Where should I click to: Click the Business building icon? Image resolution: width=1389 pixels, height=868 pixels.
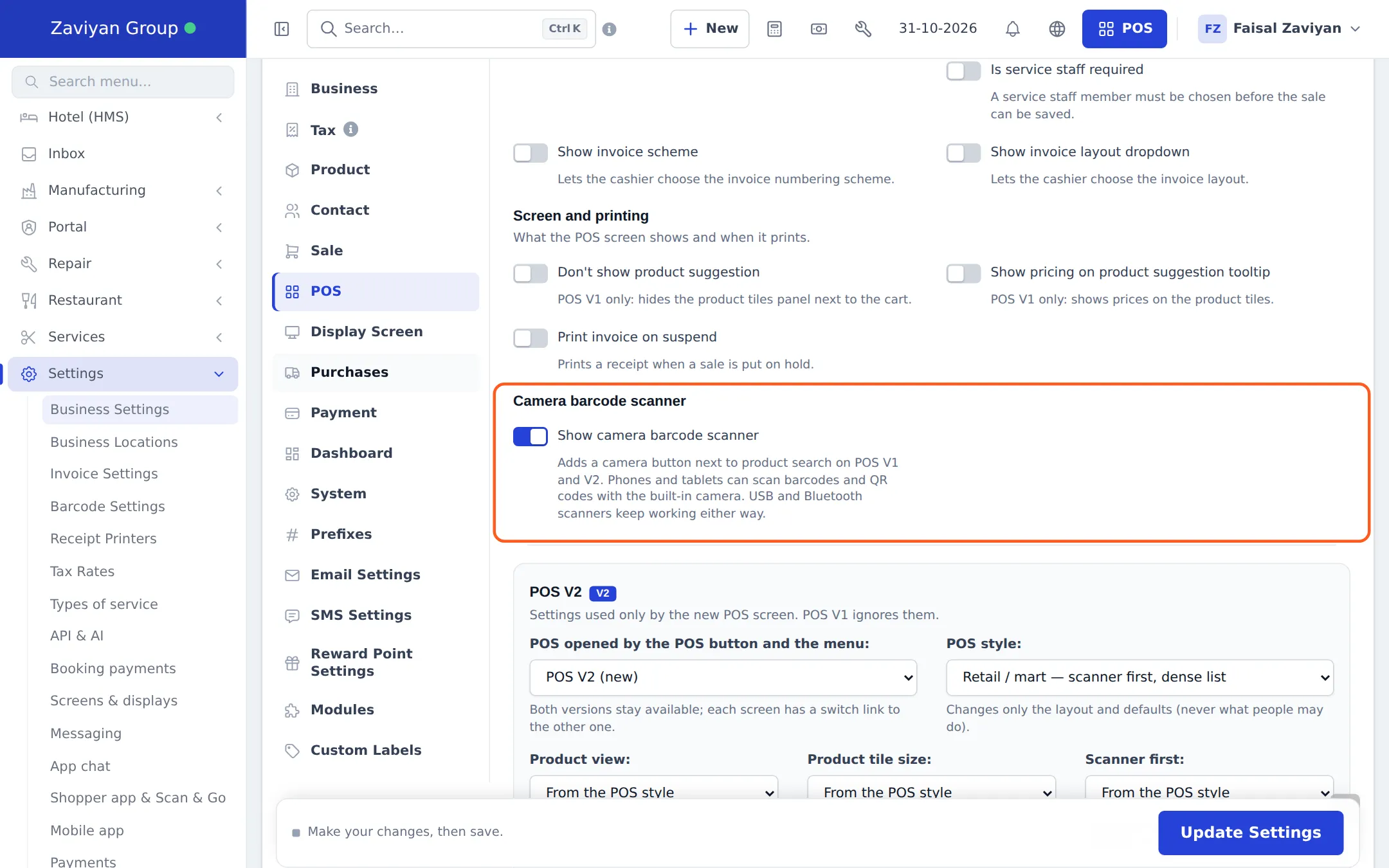pos(293,89)
